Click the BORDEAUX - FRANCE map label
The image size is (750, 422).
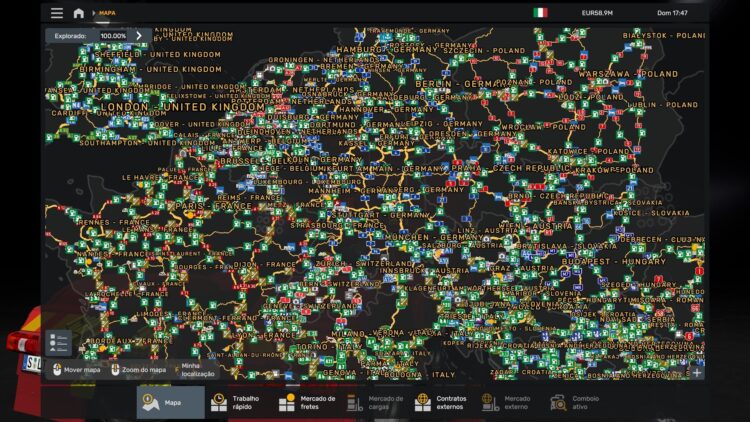click(x=131, y=341)
